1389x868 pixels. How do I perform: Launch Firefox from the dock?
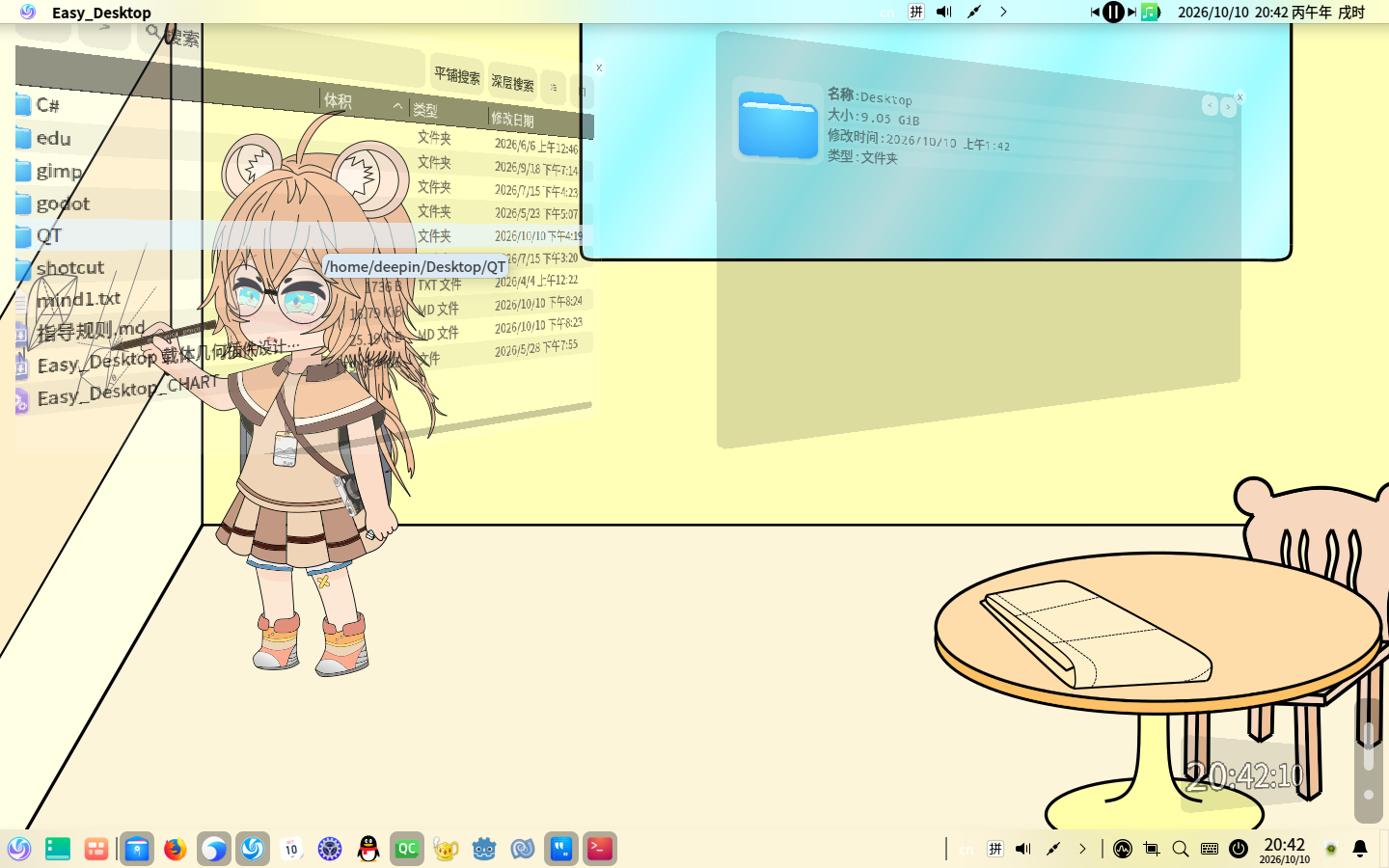pos(175,849)
